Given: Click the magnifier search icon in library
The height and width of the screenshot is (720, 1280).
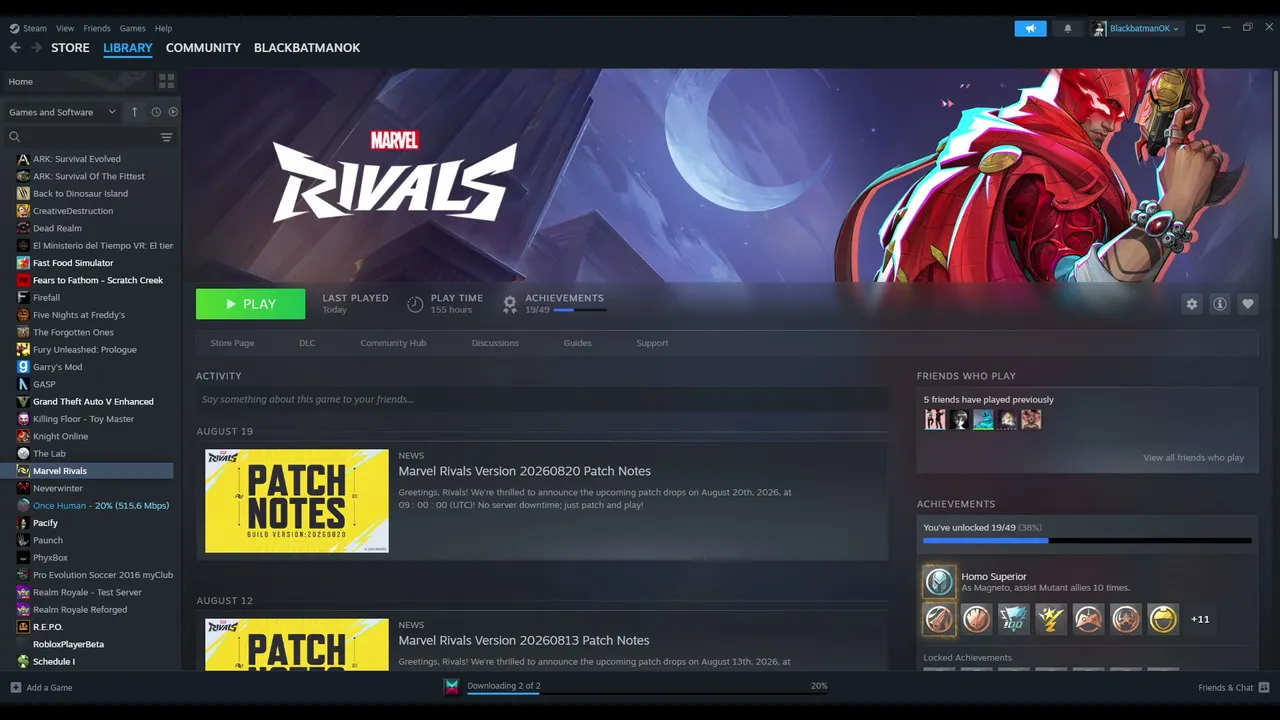Looking at the screenshot, I should tap(15, 137).
